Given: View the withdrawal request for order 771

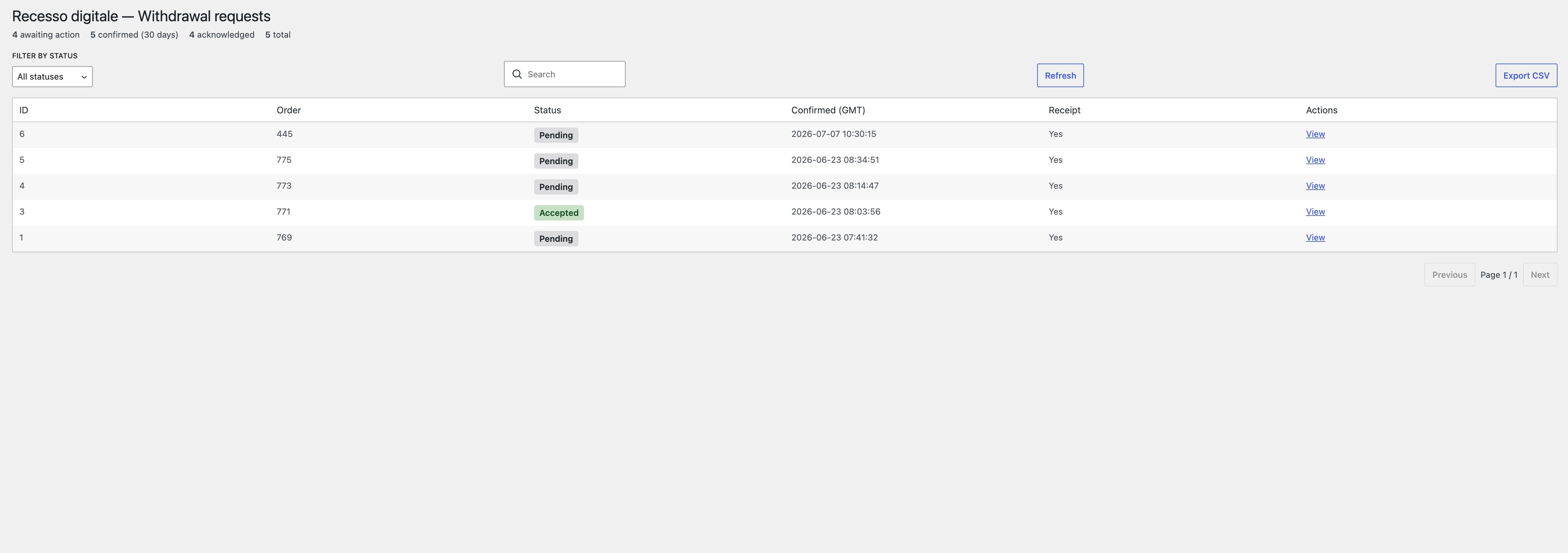Looking at the screenshot, I should click(1315, 212).
